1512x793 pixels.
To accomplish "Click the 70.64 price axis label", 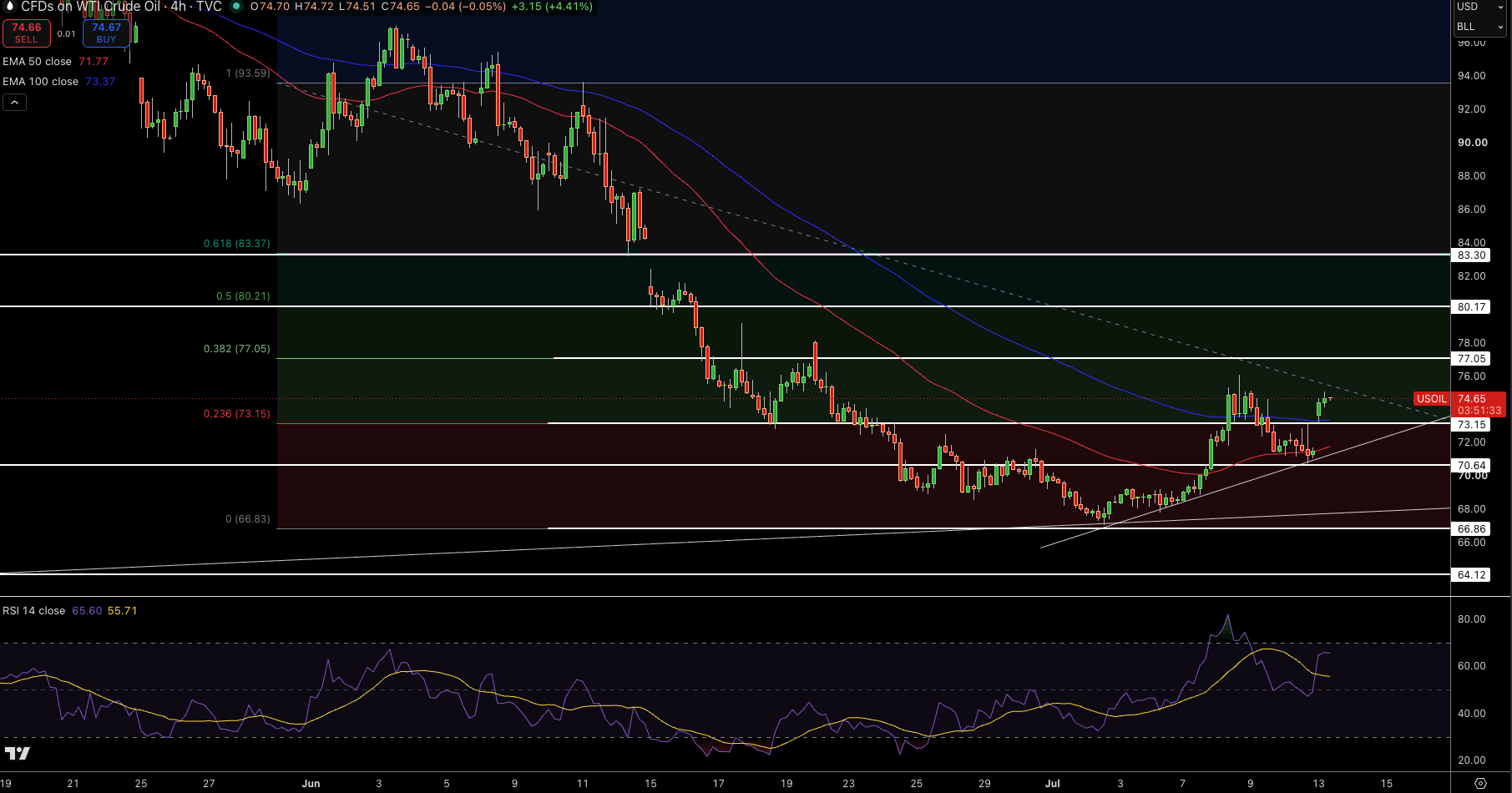I will tap(1472, 466).
